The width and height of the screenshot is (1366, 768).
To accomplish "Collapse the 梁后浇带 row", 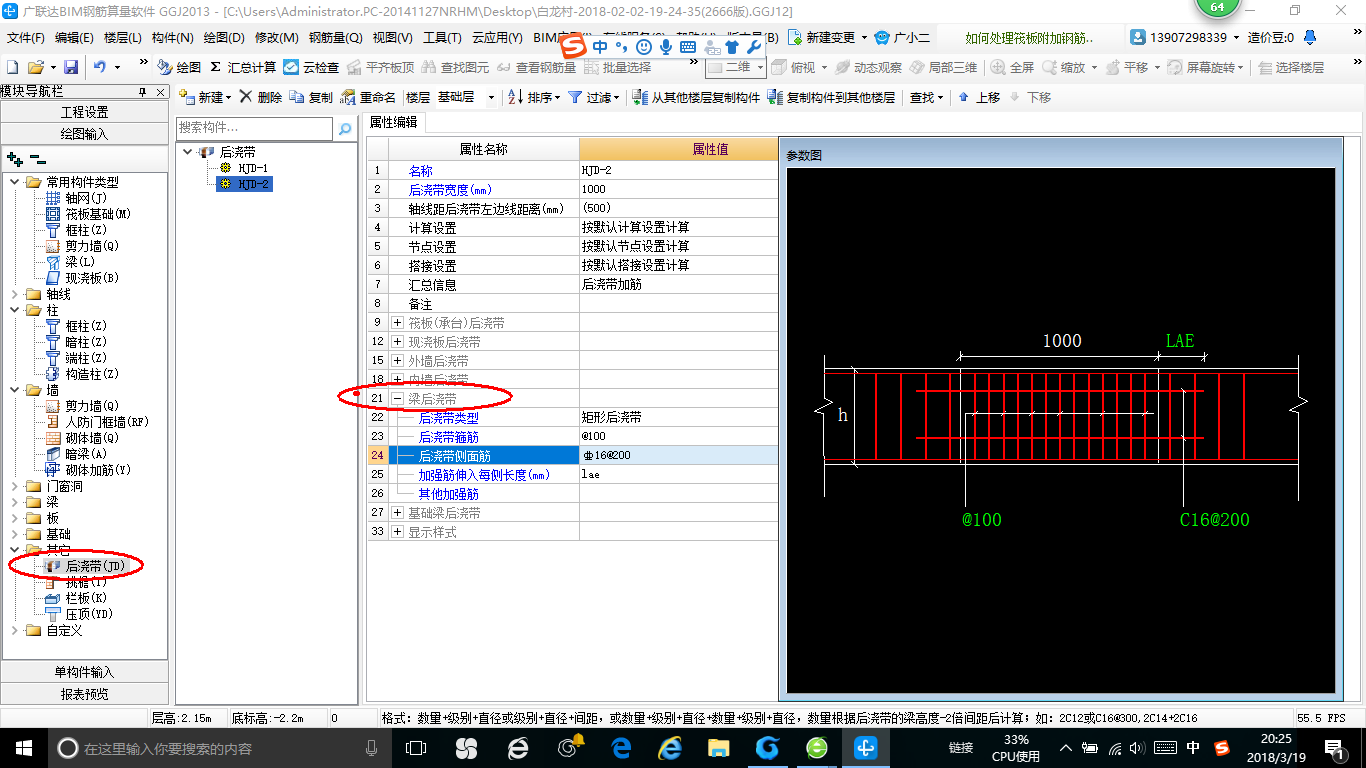I will coord(397,399).
